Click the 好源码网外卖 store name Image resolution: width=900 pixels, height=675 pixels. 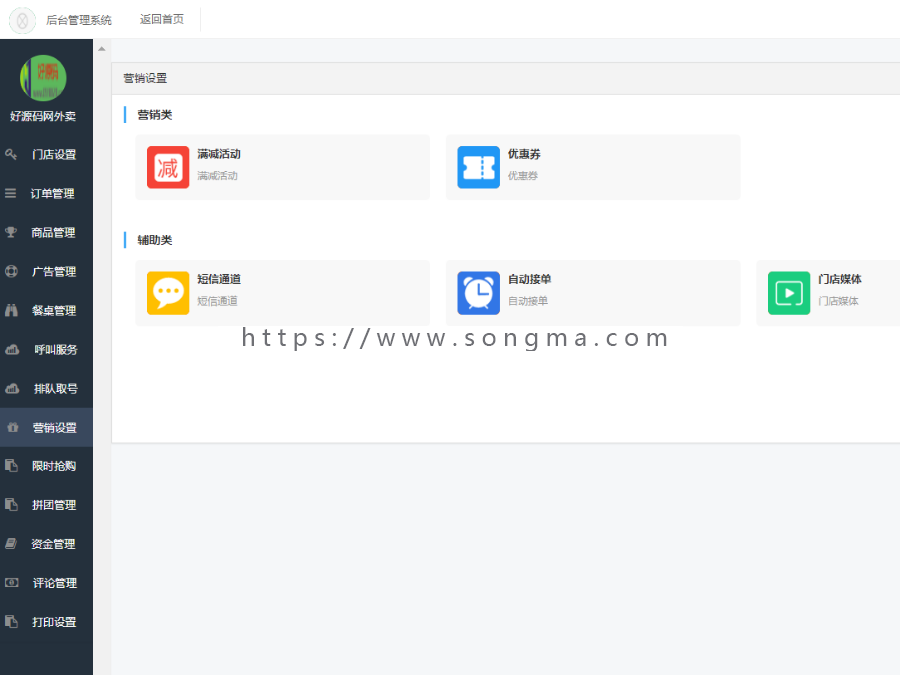(x=41, y=116)
